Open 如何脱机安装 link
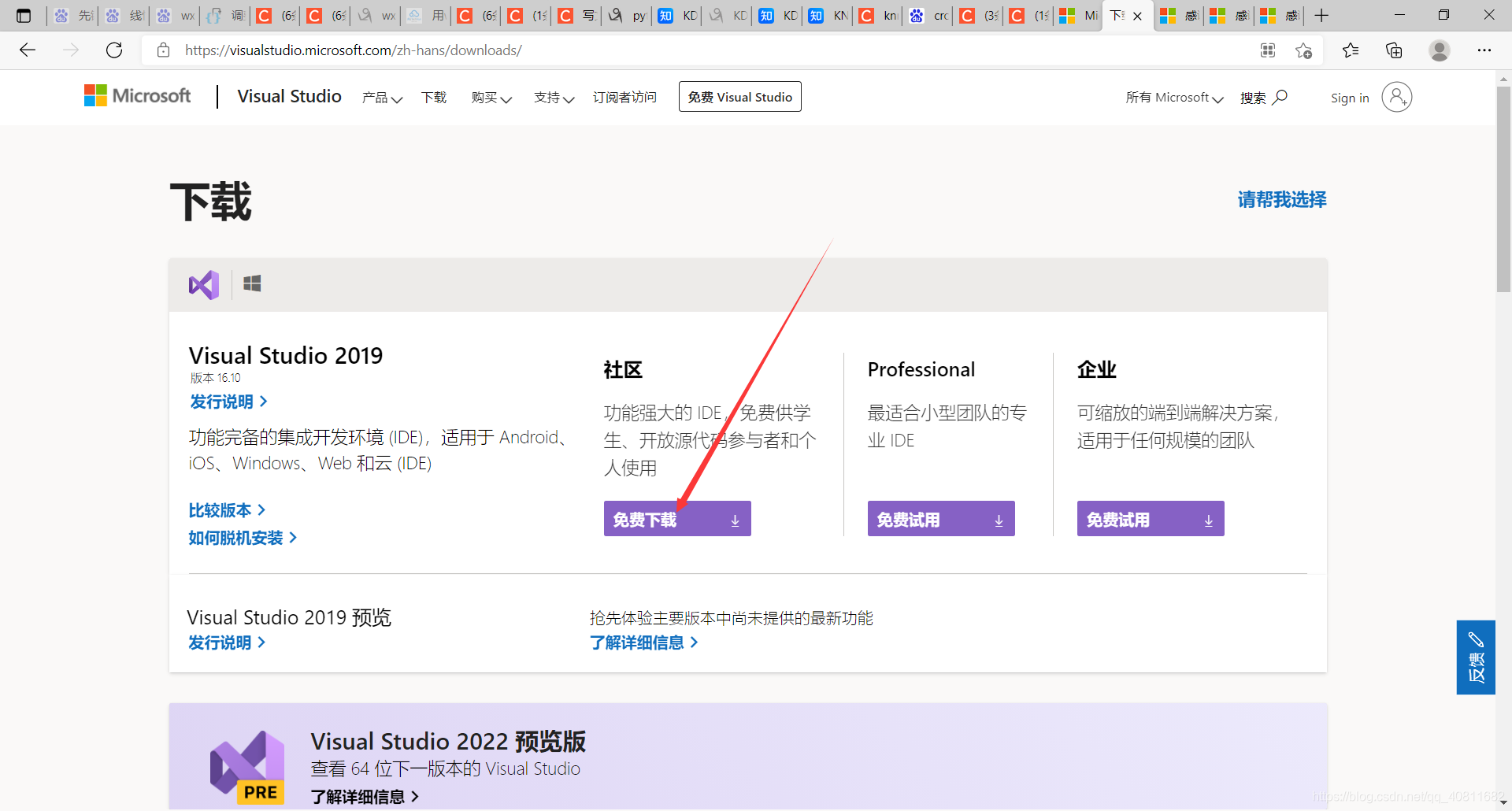This screenshot has width=1512, height=811. 243,538
